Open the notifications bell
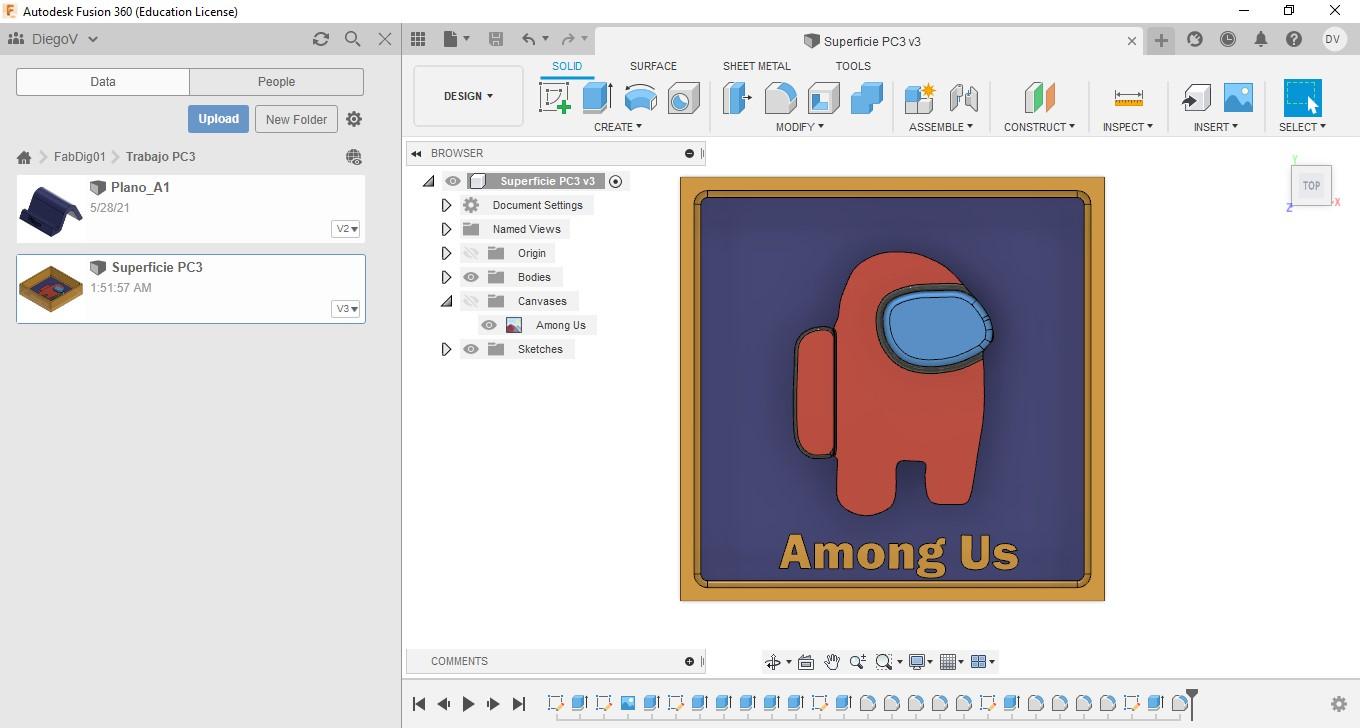1360x728 pixels. [1261, 39]
